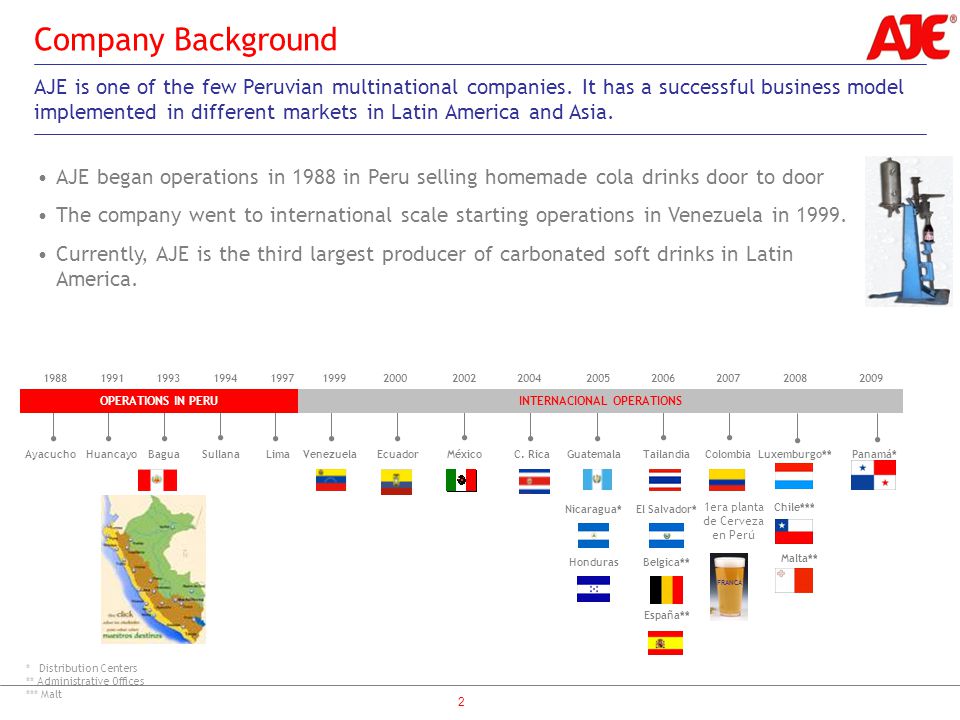Click the 1993 Bagua timeline marker
The image size is (960, 720).
pyautogui.click(x=164, y=438)
